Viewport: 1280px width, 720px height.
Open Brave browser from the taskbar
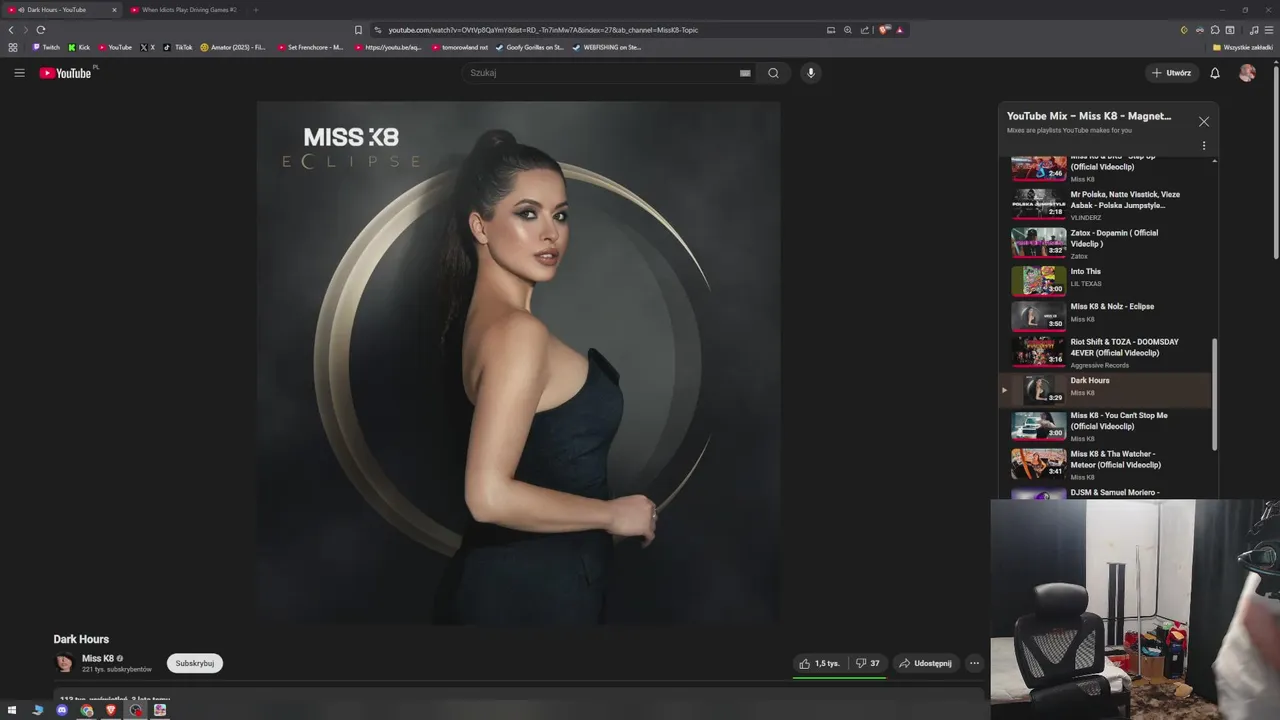coord(110,710)
